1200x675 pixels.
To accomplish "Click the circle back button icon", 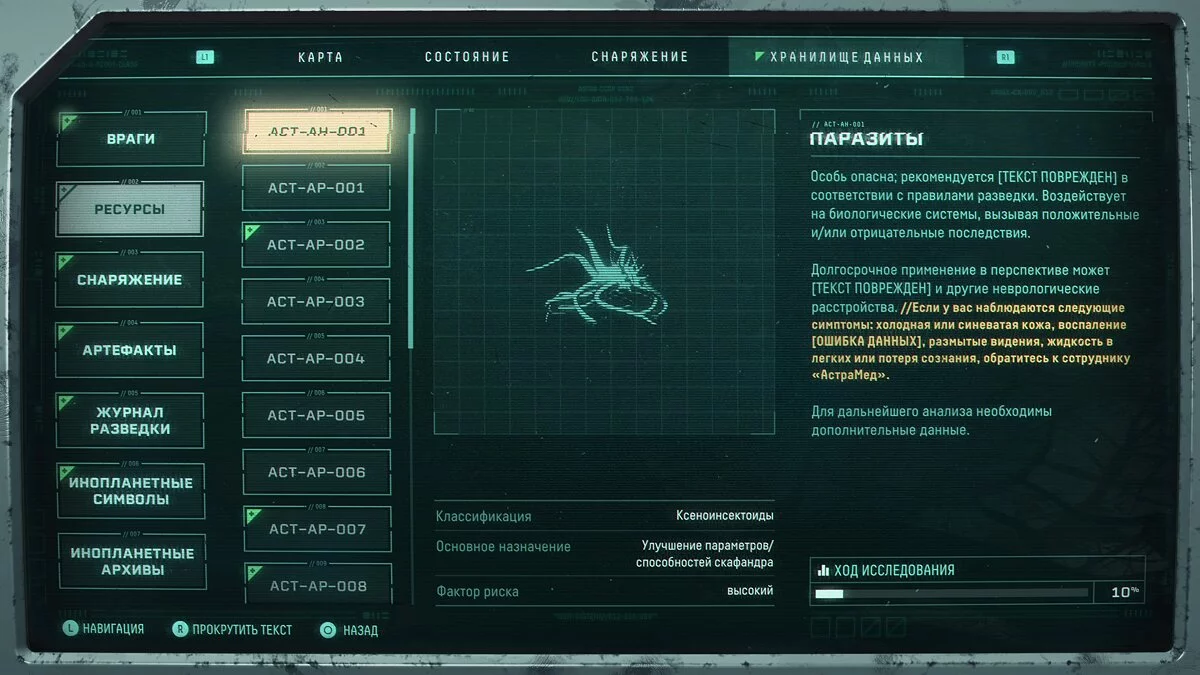I will click(327, 630).
